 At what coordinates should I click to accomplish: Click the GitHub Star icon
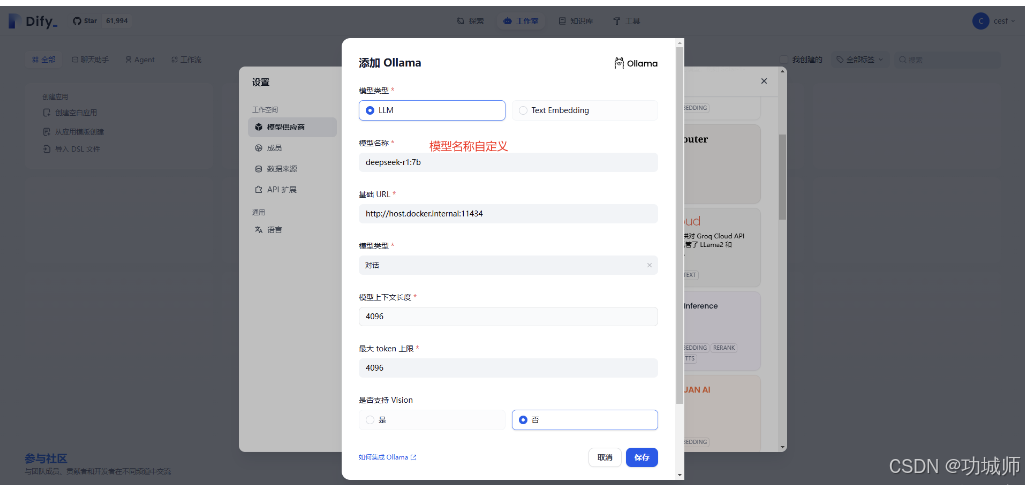point(76,21)
